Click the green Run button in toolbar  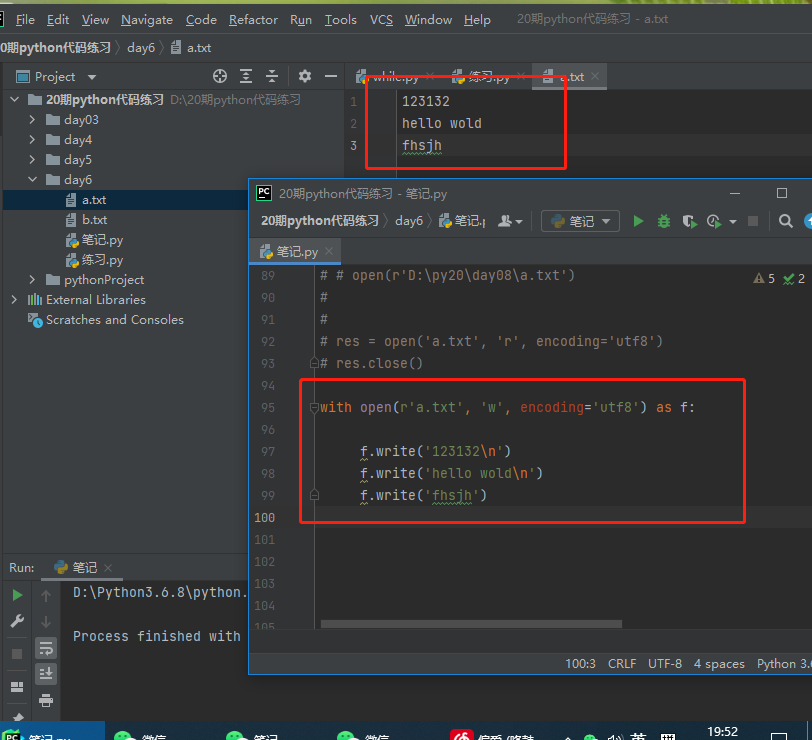(638, 222)
